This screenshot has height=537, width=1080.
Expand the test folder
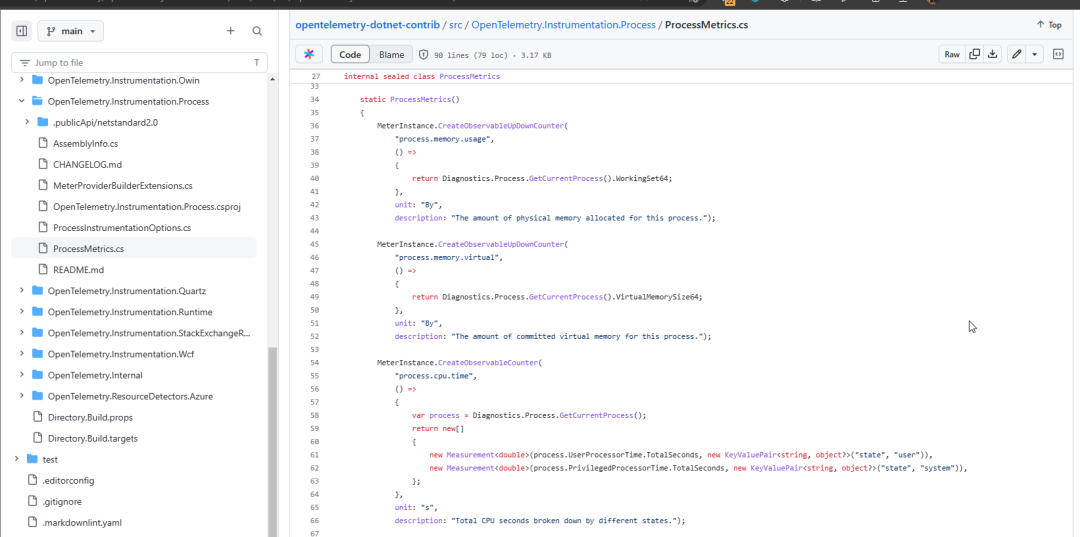click(x=17, y=459)
